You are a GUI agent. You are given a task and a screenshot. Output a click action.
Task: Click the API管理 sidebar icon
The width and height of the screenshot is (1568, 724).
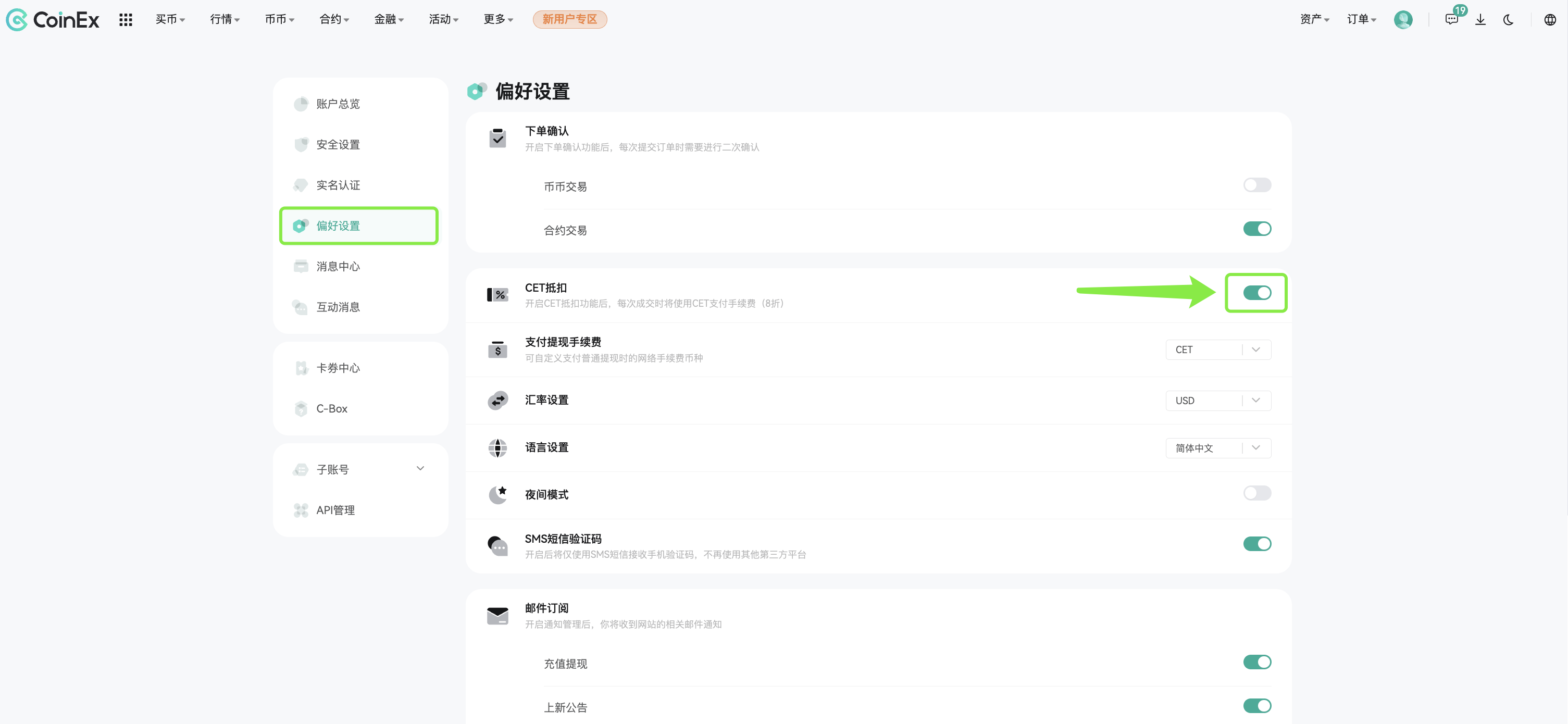(x=301, y=510)
